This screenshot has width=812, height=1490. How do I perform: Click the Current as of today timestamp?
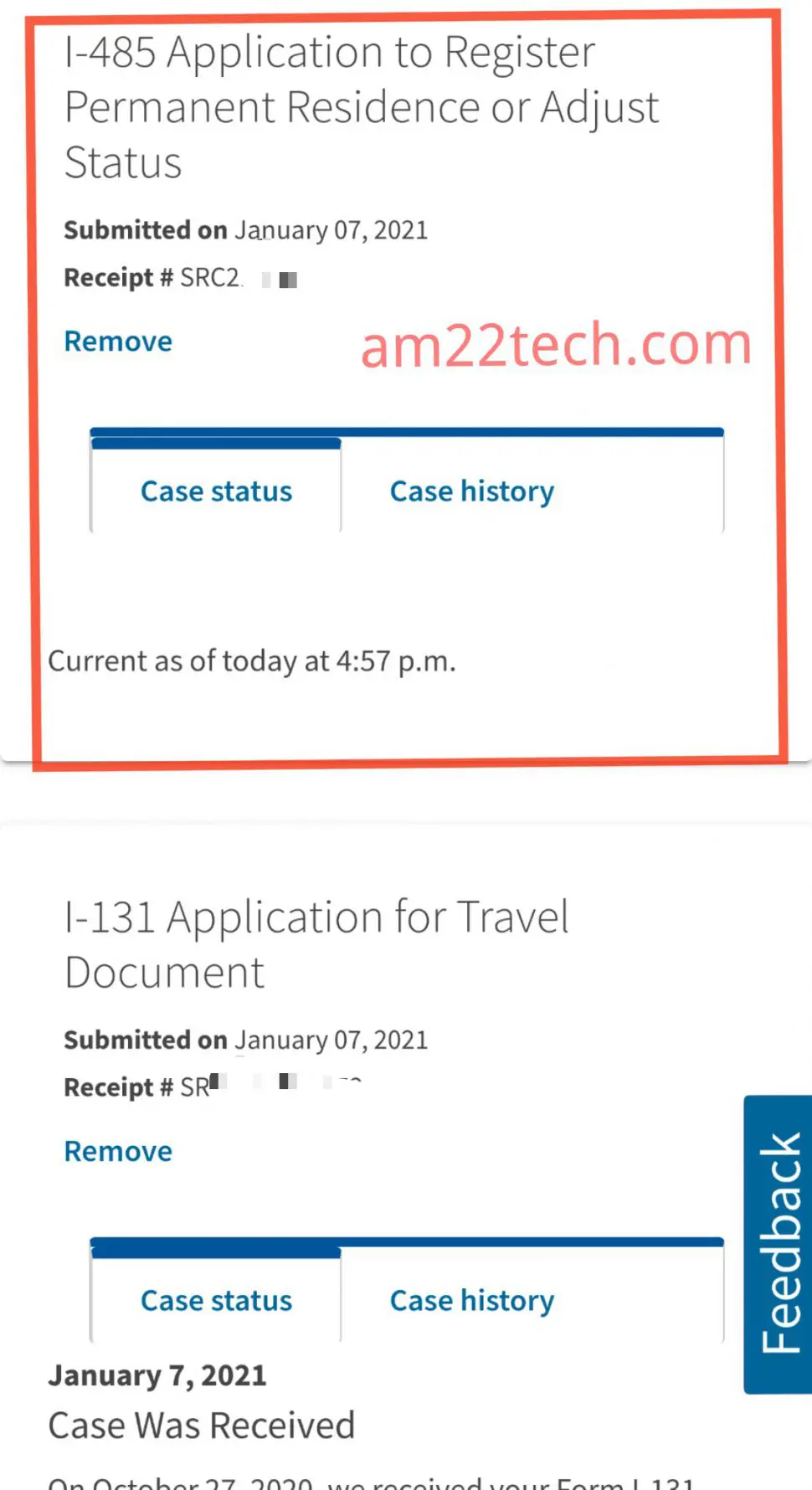253,660
